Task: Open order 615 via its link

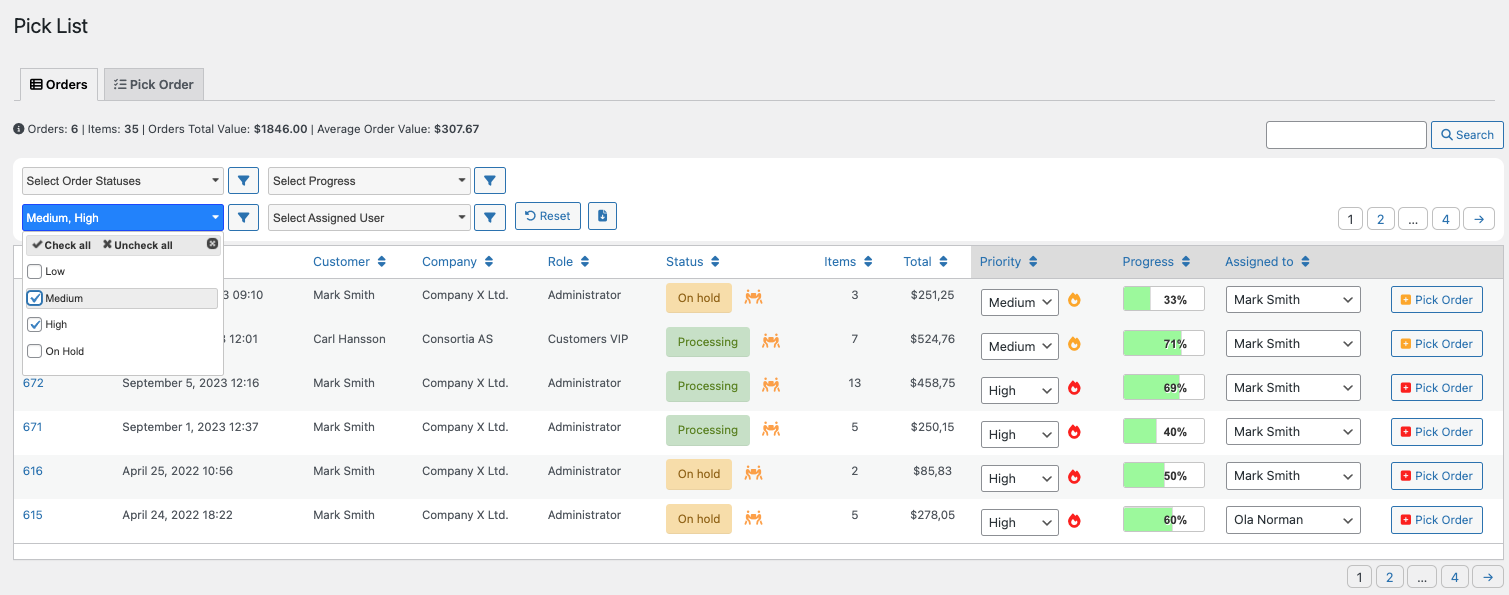Action: pyautogui.click(x=33, y=514)
